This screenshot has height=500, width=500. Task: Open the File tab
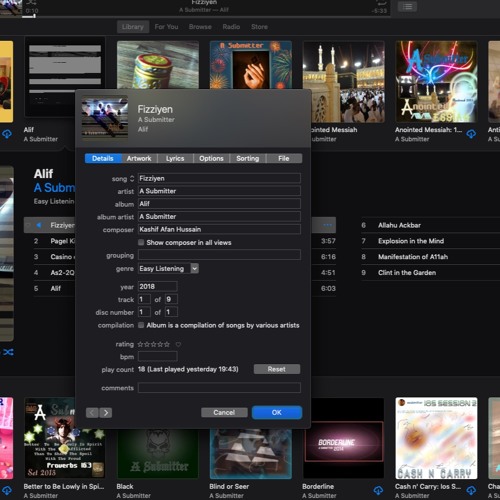tap(284, 158)
